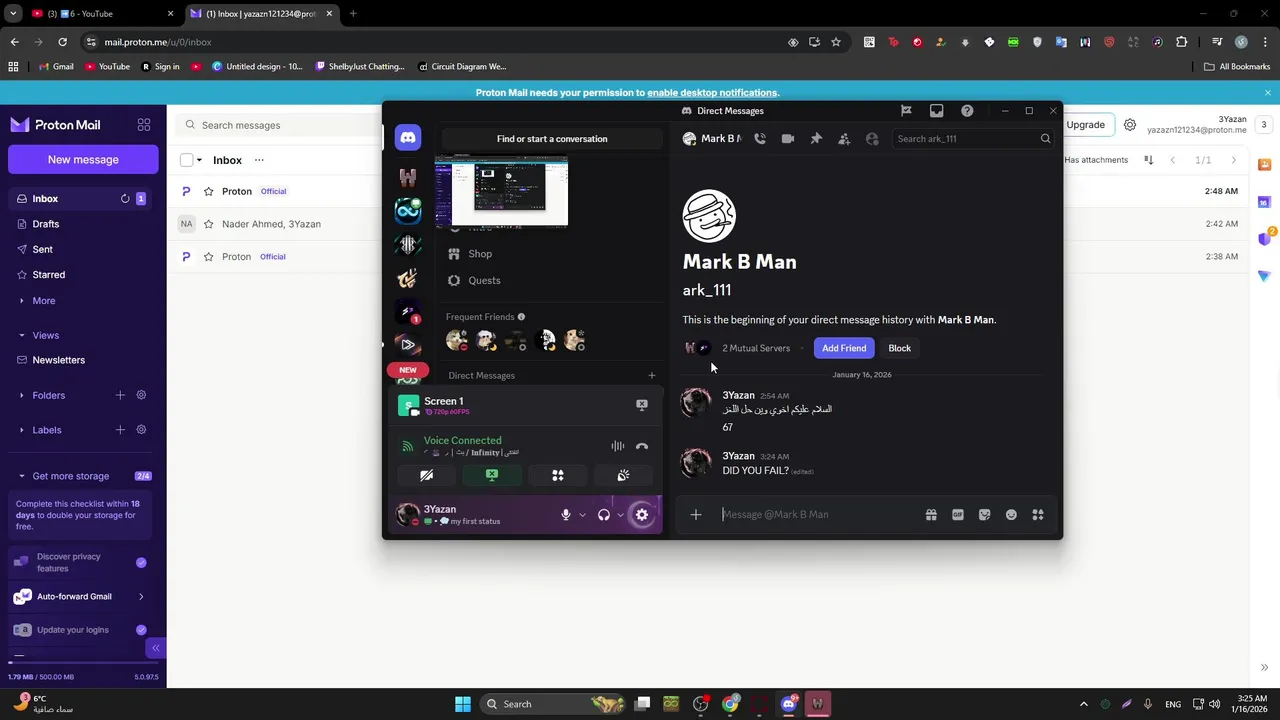Open the Drafts folder
1280x720 pixels.
pos(83,224)
